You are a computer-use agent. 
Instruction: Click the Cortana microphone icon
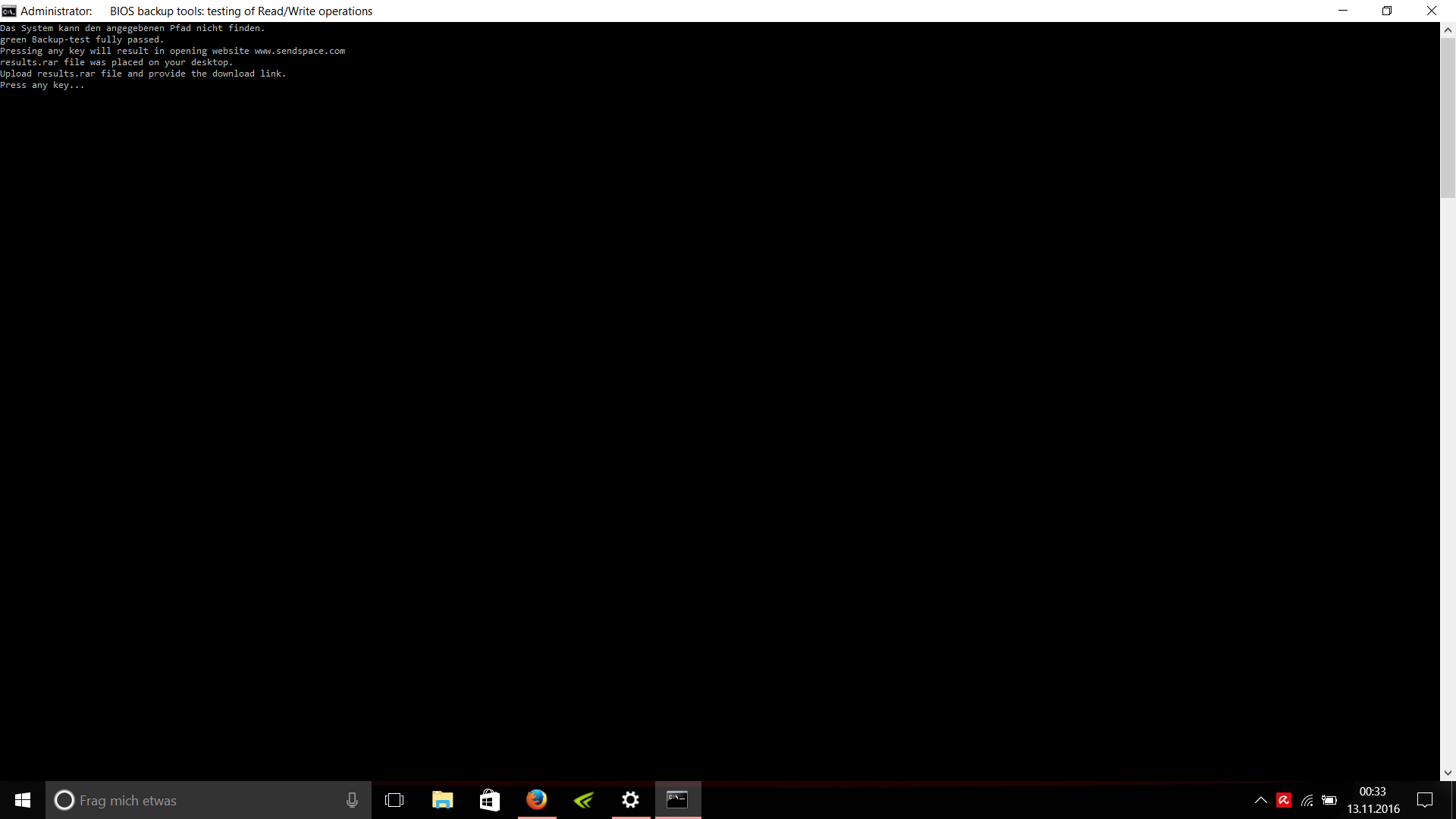352,800
